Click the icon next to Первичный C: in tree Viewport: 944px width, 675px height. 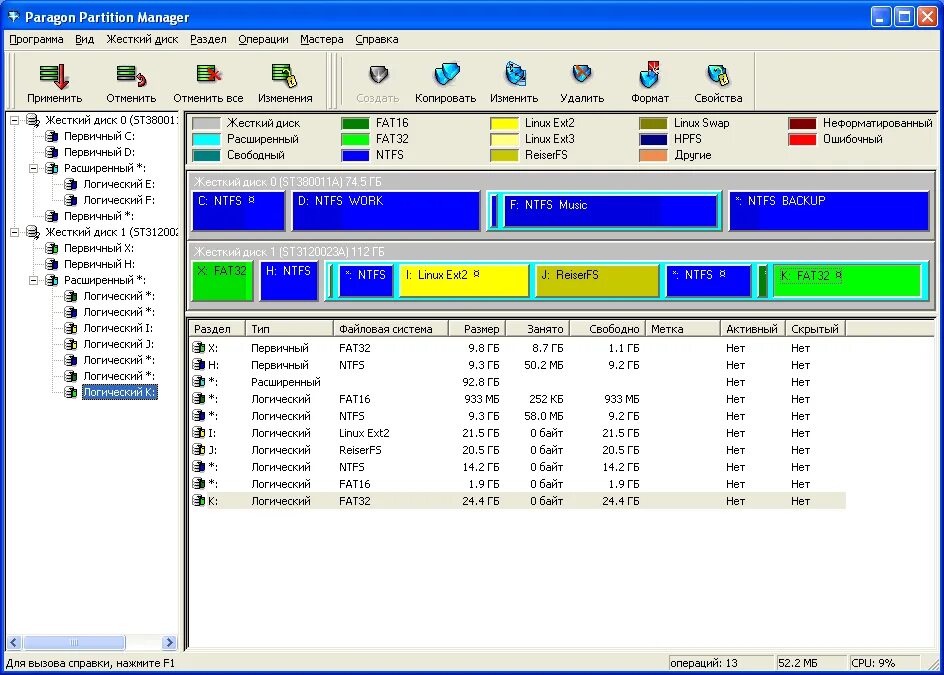(52, 137)
